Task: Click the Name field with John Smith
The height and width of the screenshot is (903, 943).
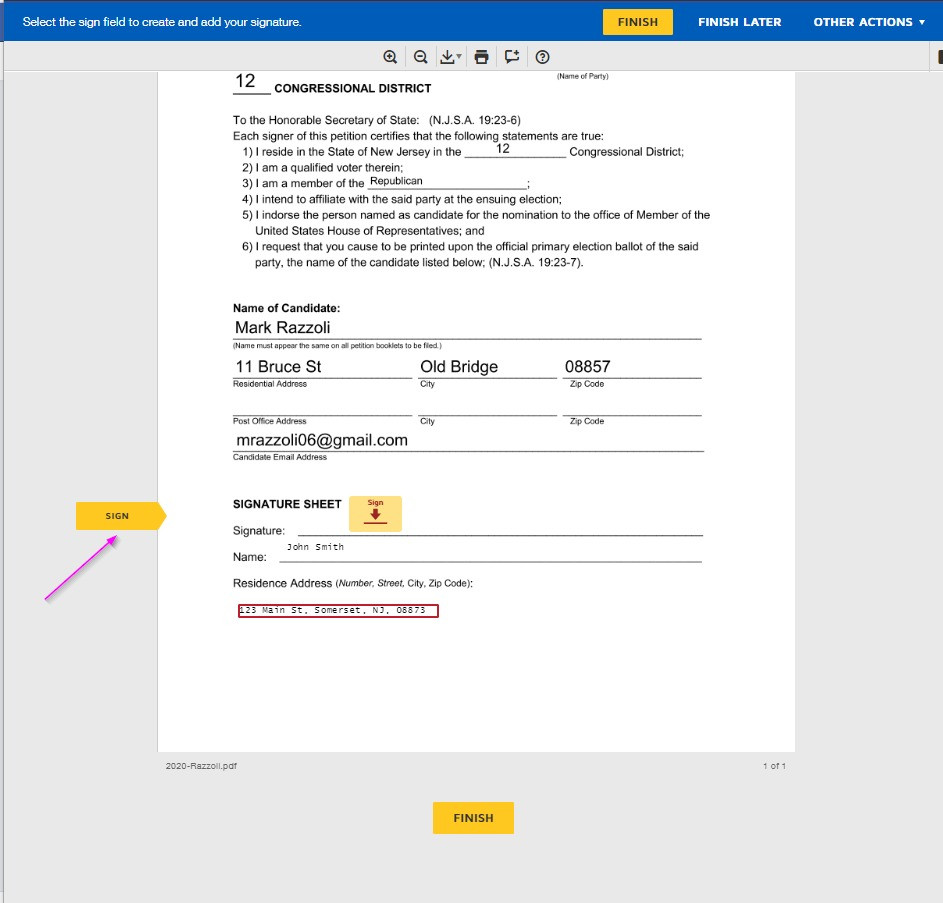Action: click(315, 547)
